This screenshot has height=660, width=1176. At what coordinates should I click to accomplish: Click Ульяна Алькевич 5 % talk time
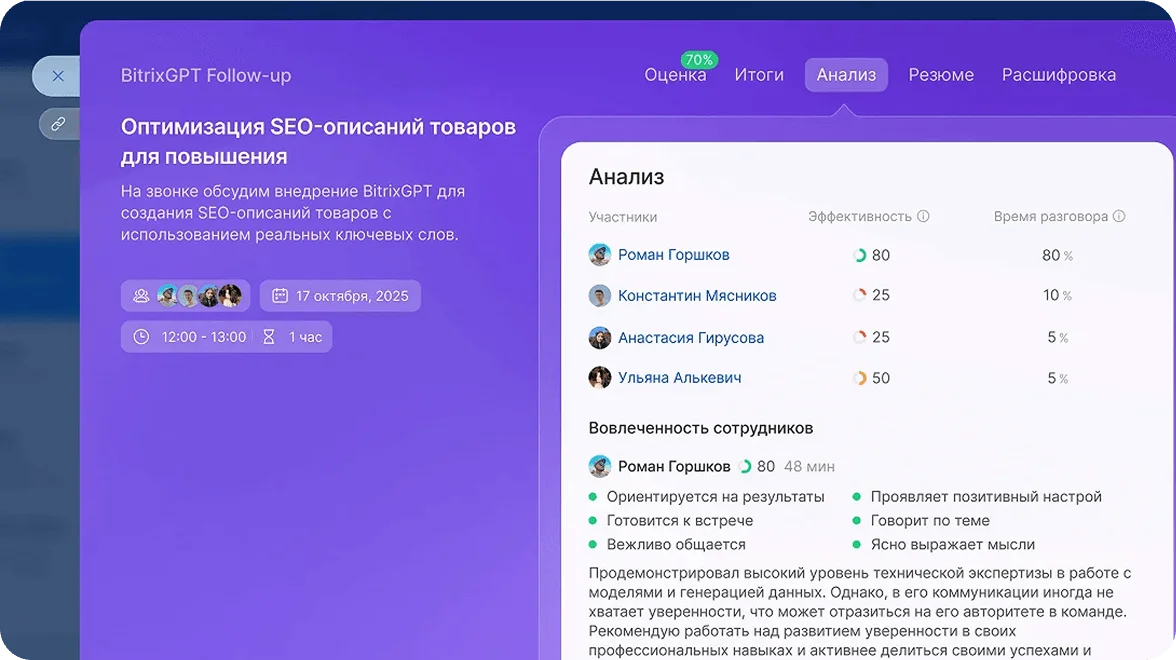click(1058, 378)
